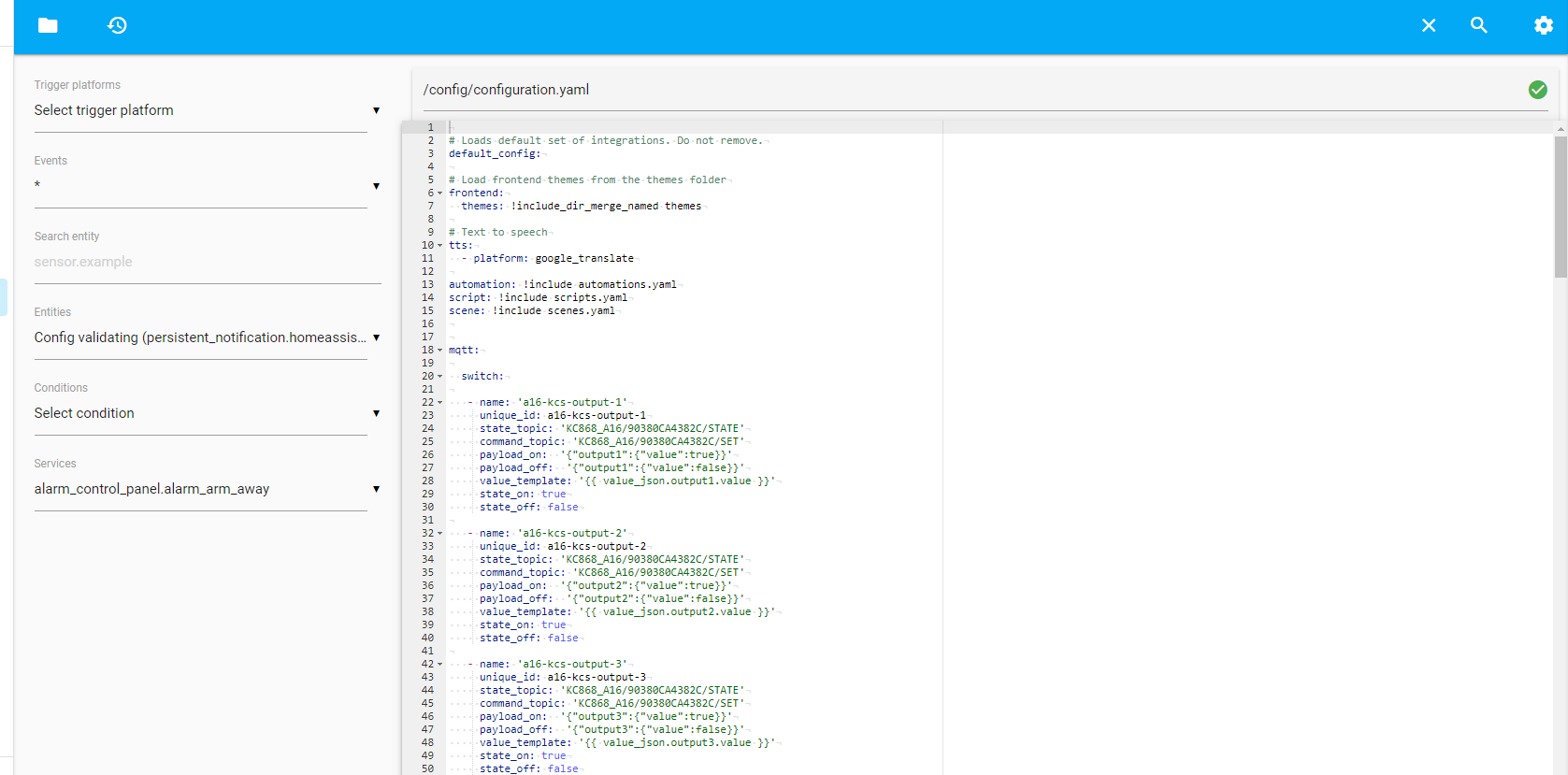Viewport: 1568px width, 775px height.
Task: Click the /config/configuration.yaml file path
Action: point(506,90)
